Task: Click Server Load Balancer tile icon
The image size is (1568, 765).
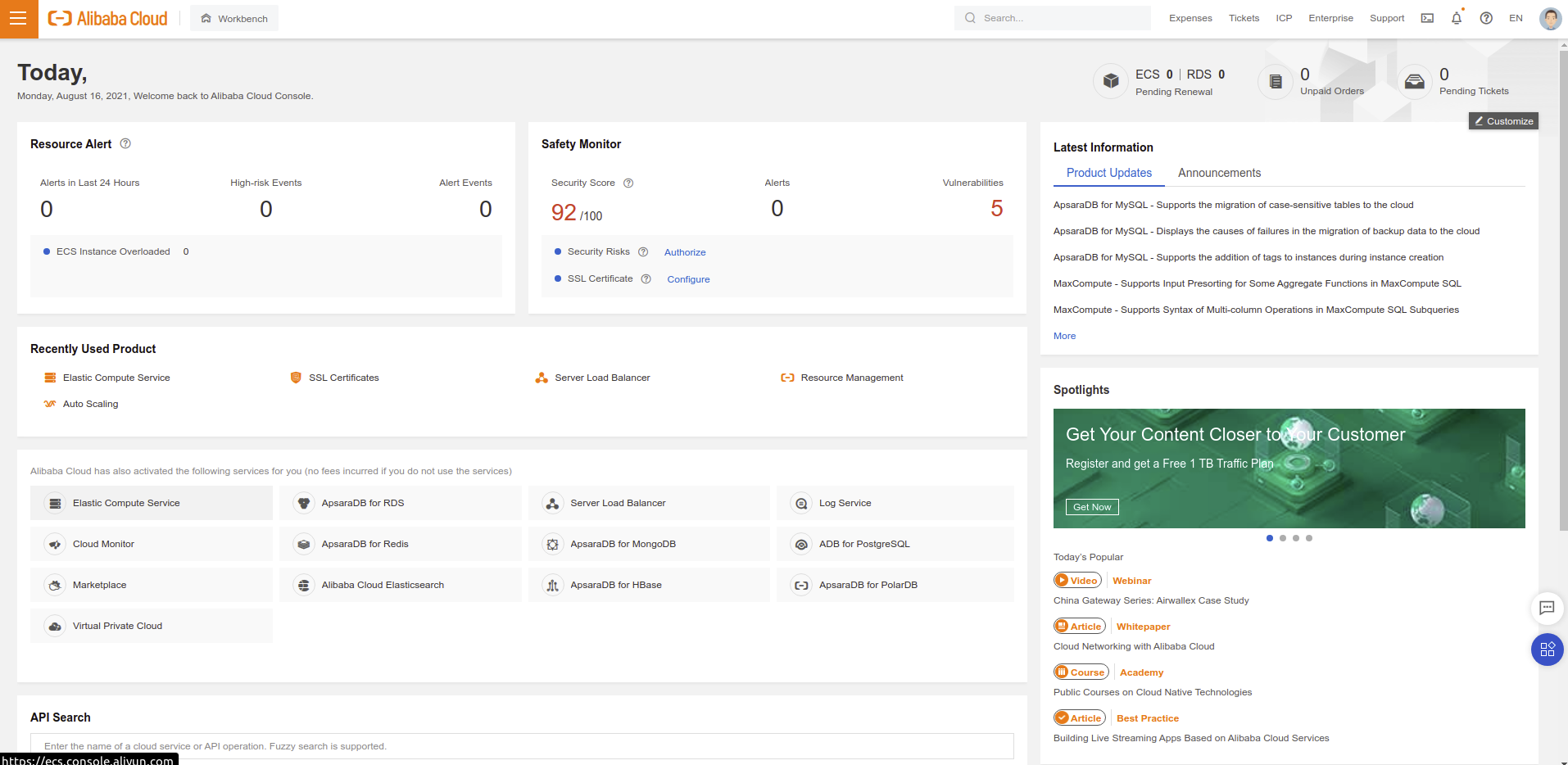Action: (x=553, y=503)
